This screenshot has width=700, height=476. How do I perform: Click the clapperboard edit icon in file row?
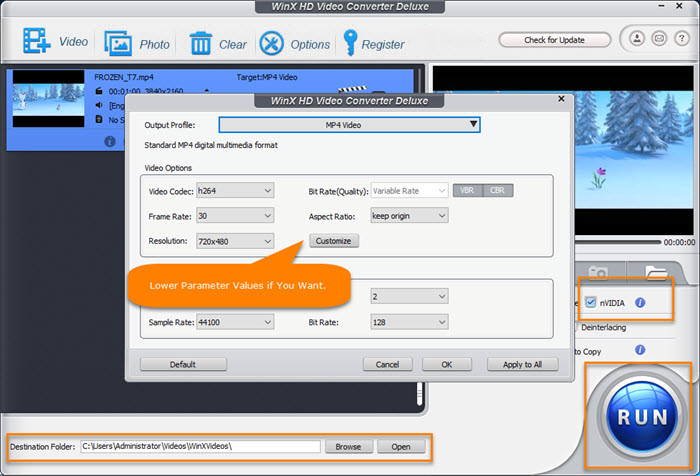point(353,89)
